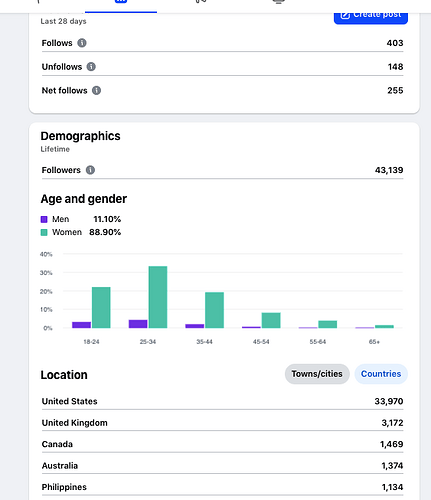Click the 255 net follows value
Viewport: 431px width, 500px height.
[x=395, y=90]
